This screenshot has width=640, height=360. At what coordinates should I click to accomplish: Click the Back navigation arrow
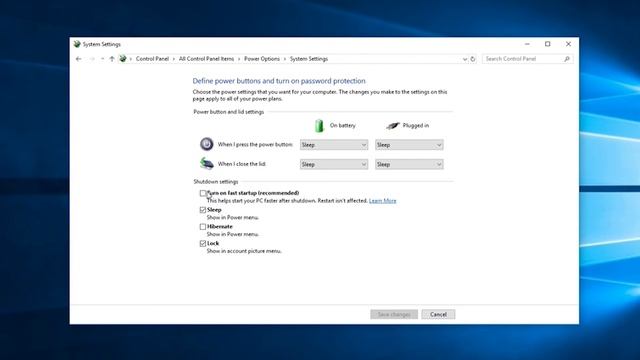78,59
